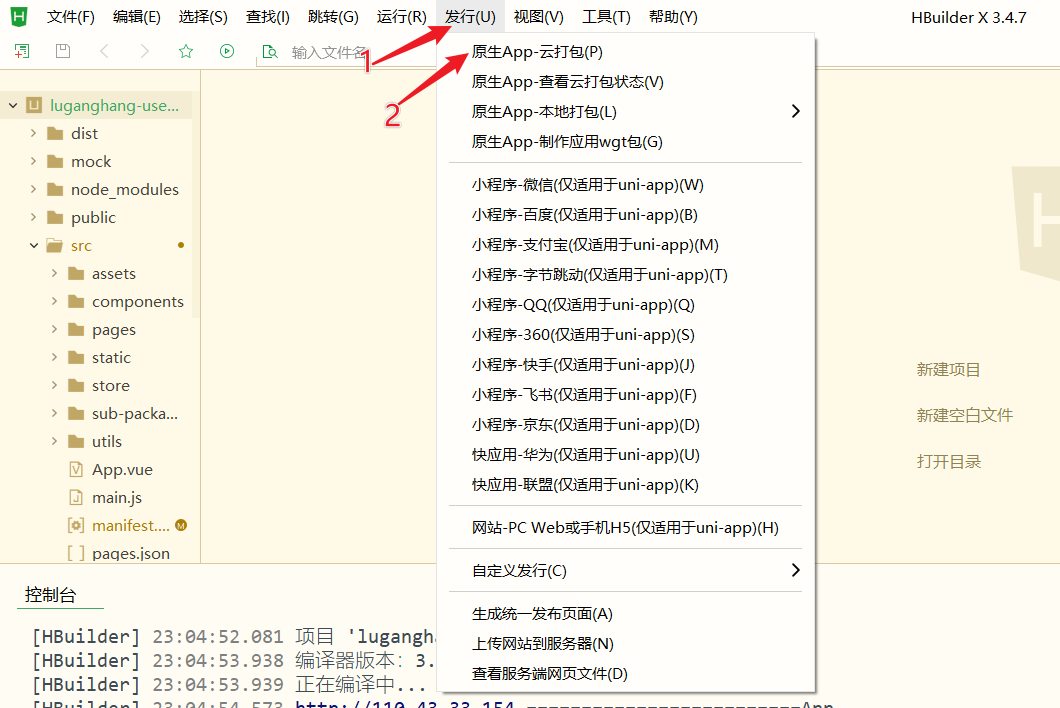Open the 运行(R) menu
Viewport: 1060px width, 708px height.
402,17
